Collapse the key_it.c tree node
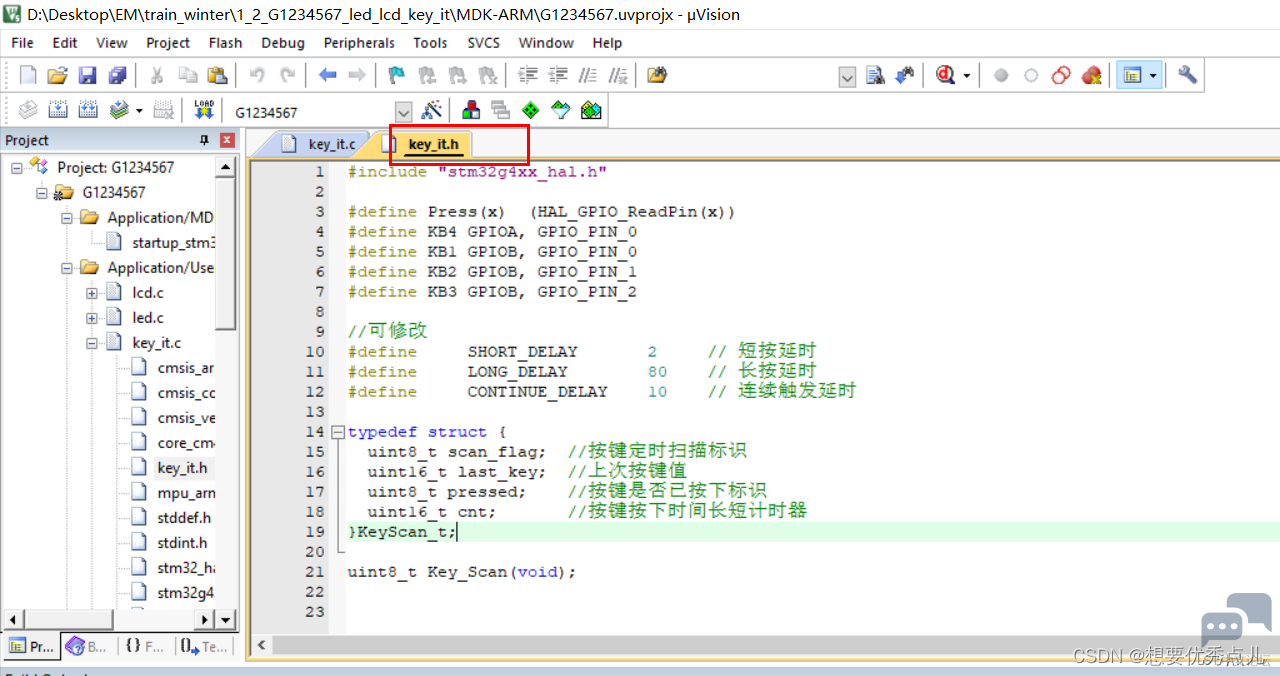This screenshot has height=676, width=1280. pyautogui.click(x=92, y=343)
